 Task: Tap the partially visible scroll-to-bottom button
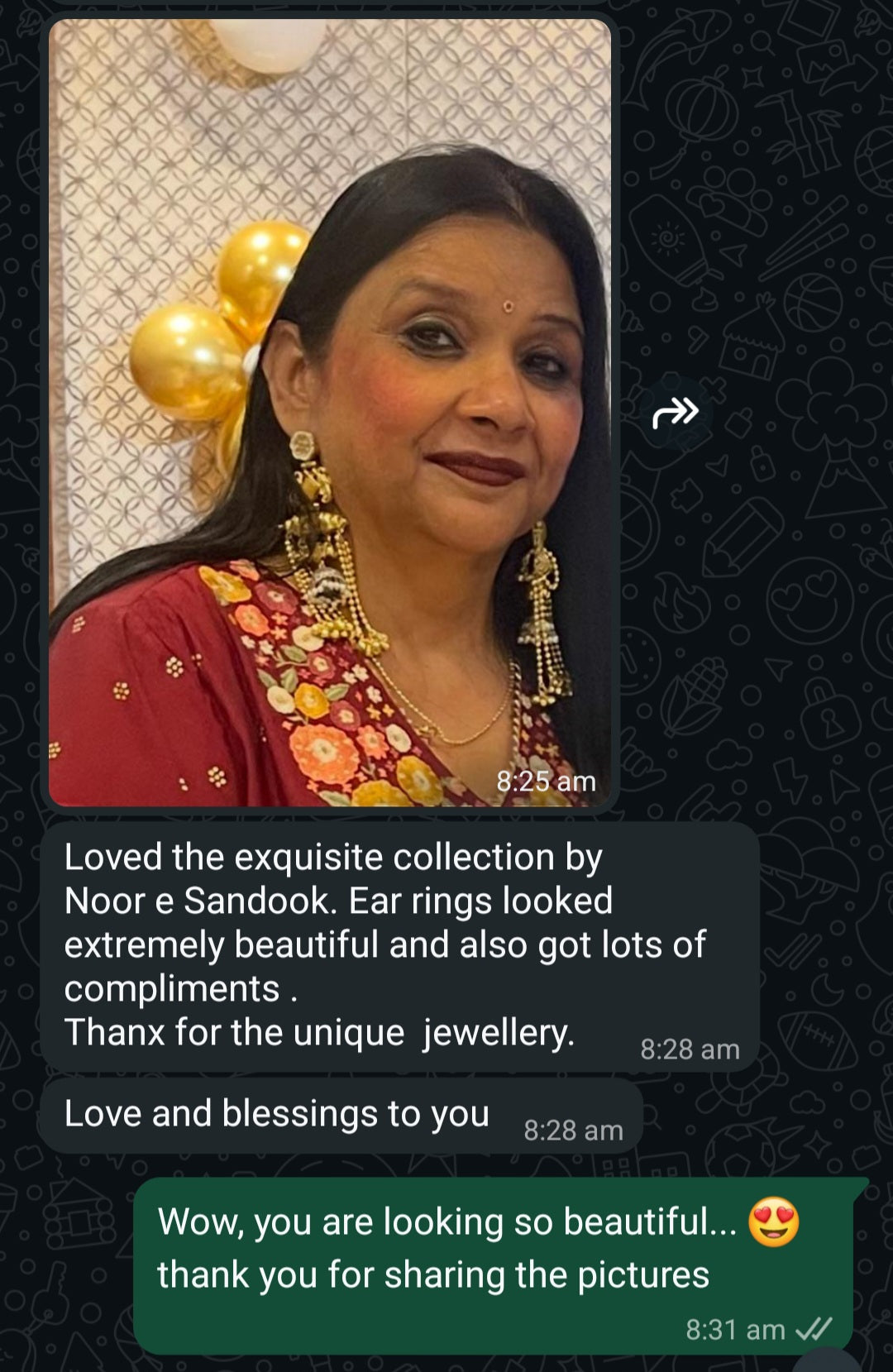click(x=827, y=1360)
